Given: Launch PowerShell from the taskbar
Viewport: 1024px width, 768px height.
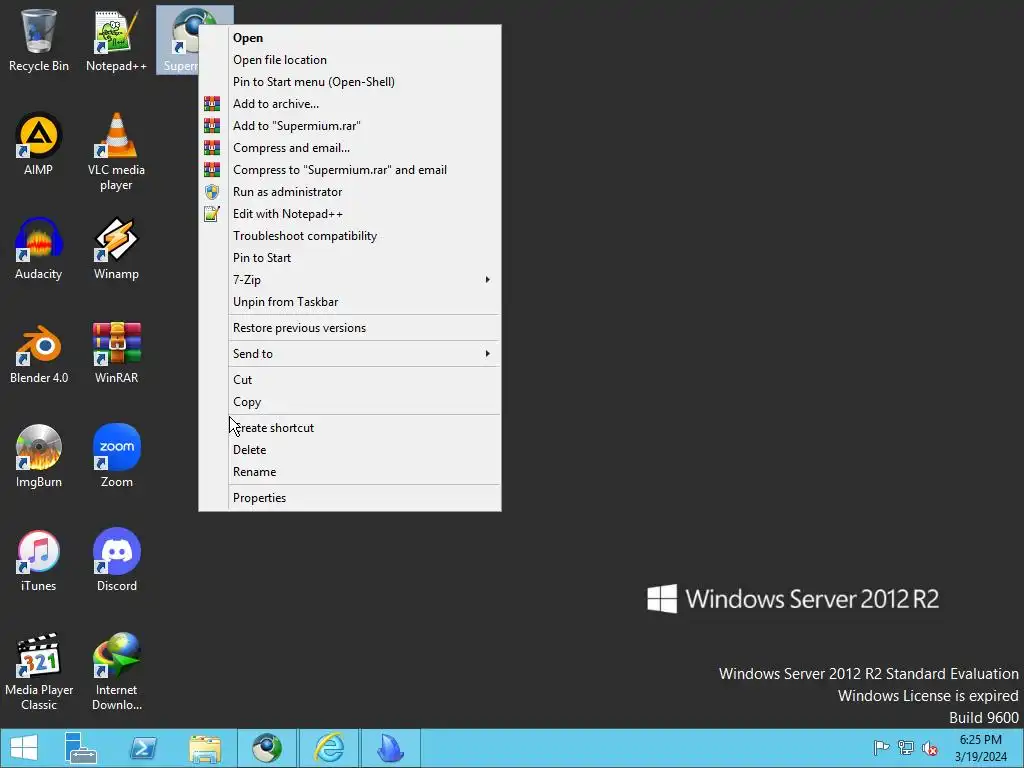Looking at the screenshot, I should point(143,748).
